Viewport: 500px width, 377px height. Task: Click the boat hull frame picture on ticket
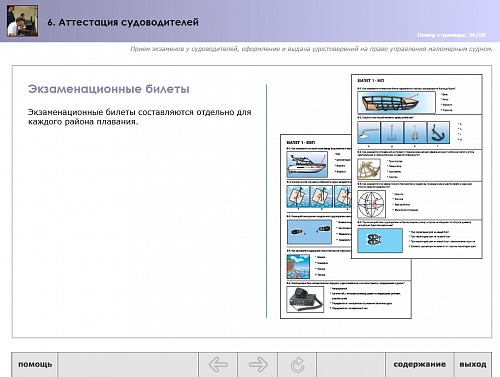pos(396,102)
